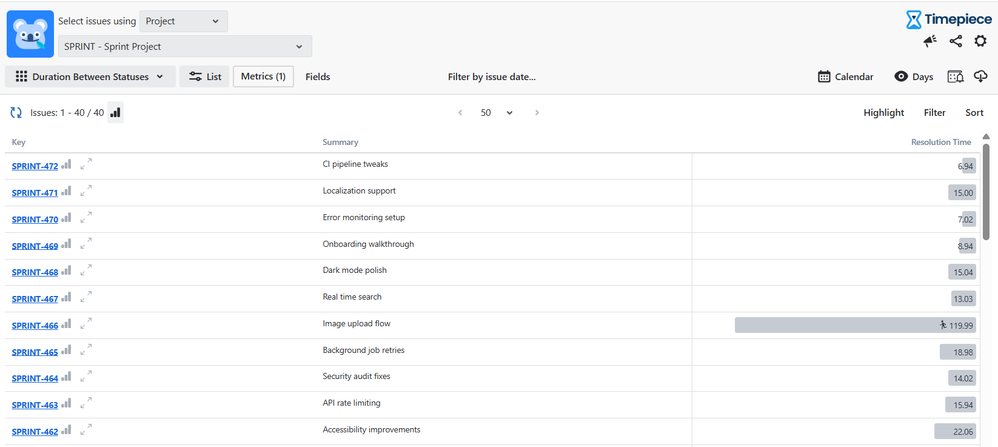Expand SPRINT-472 row with arrows icon
Screen dimensions: 998x447
click(86, 164)
